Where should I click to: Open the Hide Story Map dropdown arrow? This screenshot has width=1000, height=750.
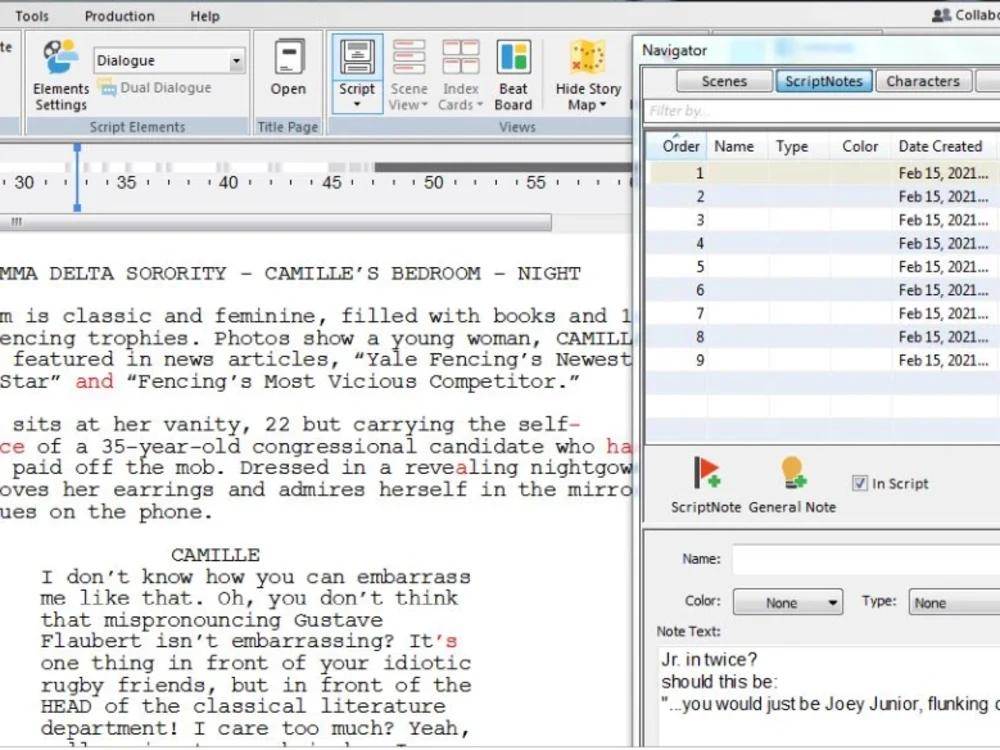pos(603,105)
